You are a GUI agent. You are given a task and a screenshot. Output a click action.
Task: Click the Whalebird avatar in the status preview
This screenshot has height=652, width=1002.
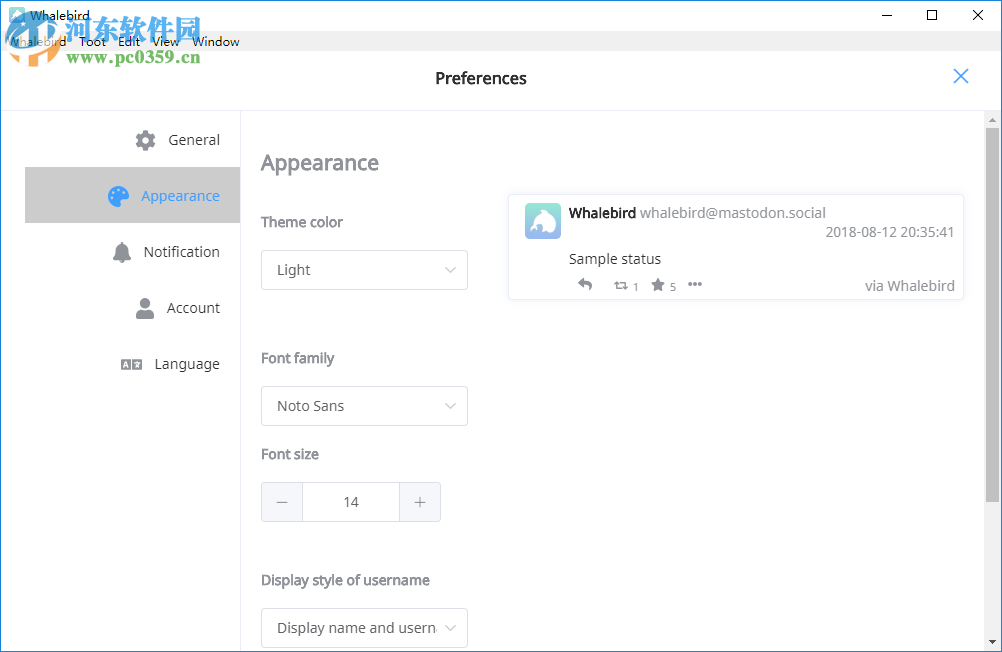[542, 221]
